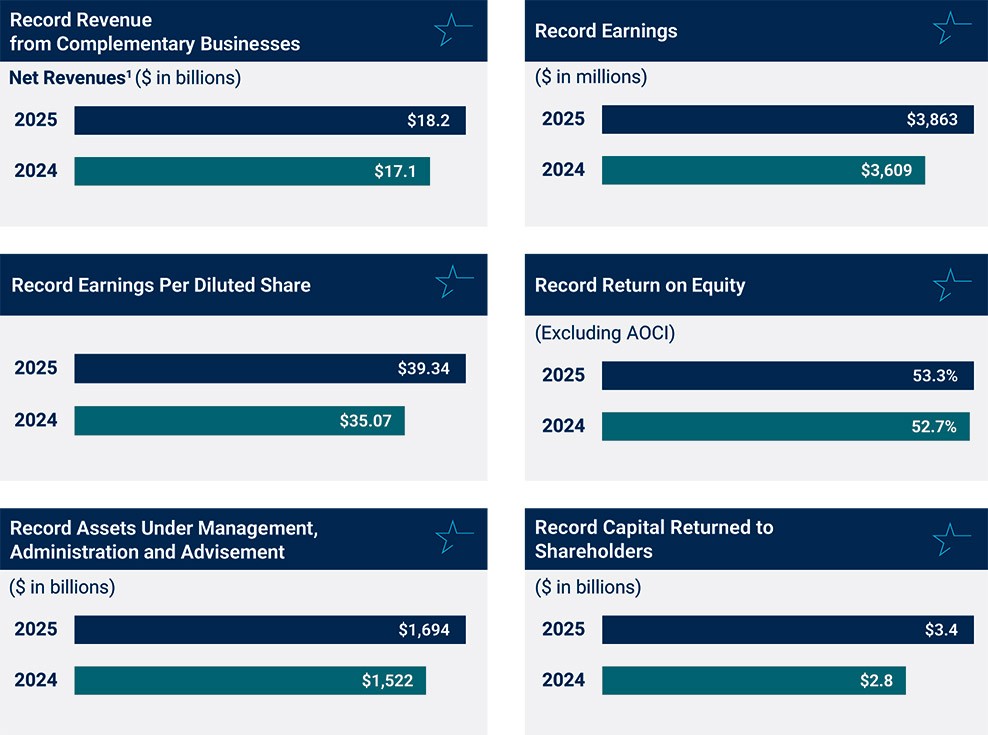Click the $1,694 assets under management bar
Screen dimensions: 988x735
coord(270,629)
